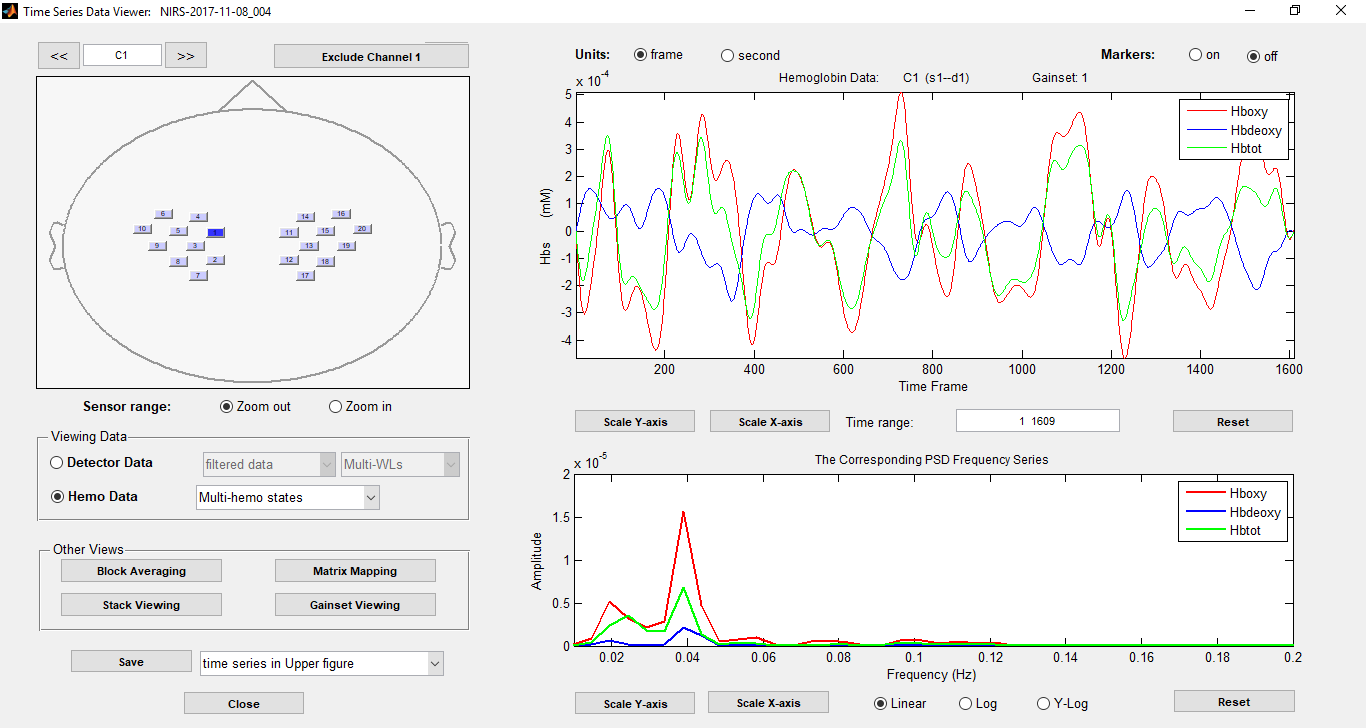Enable Zoom in for sensor range
The width and height of the screenshot is (1366, 728).
[x=336, y=406]
